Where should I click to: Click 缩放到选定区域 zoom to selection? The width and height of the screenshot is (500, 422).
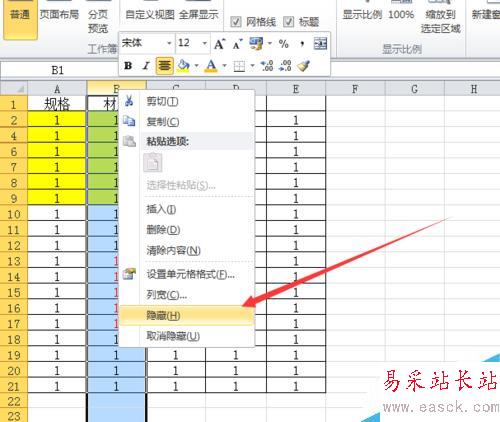pos(441,21)
